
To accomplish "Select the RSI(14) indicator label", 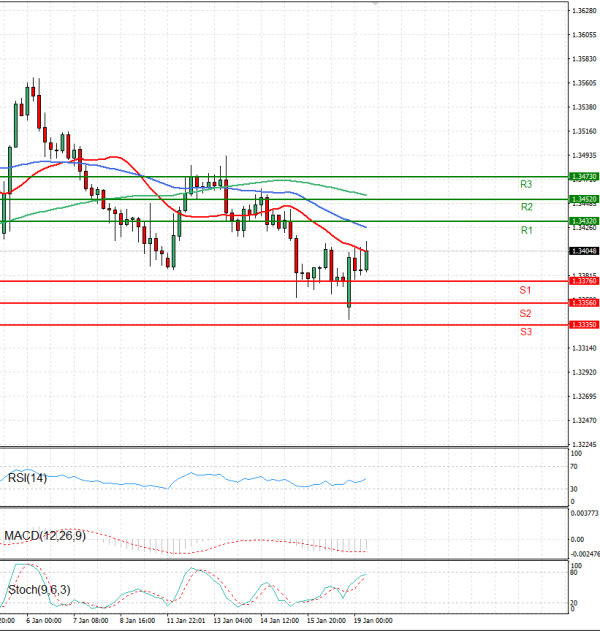I will point(28,476).
